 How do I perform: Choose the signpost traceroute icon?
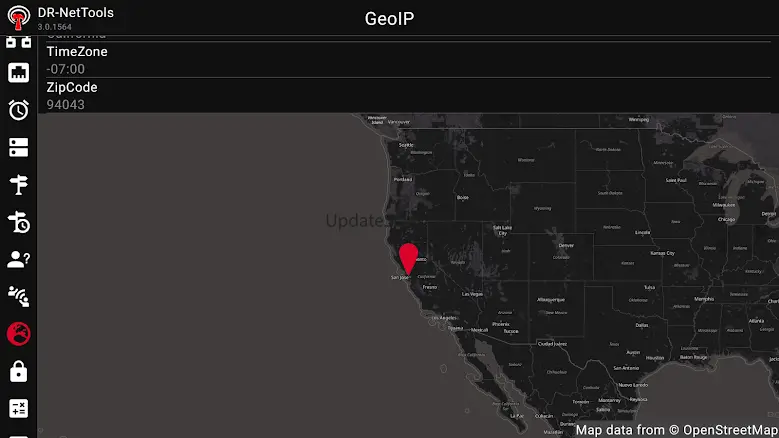pyautogui.click(x=18, y=185)
